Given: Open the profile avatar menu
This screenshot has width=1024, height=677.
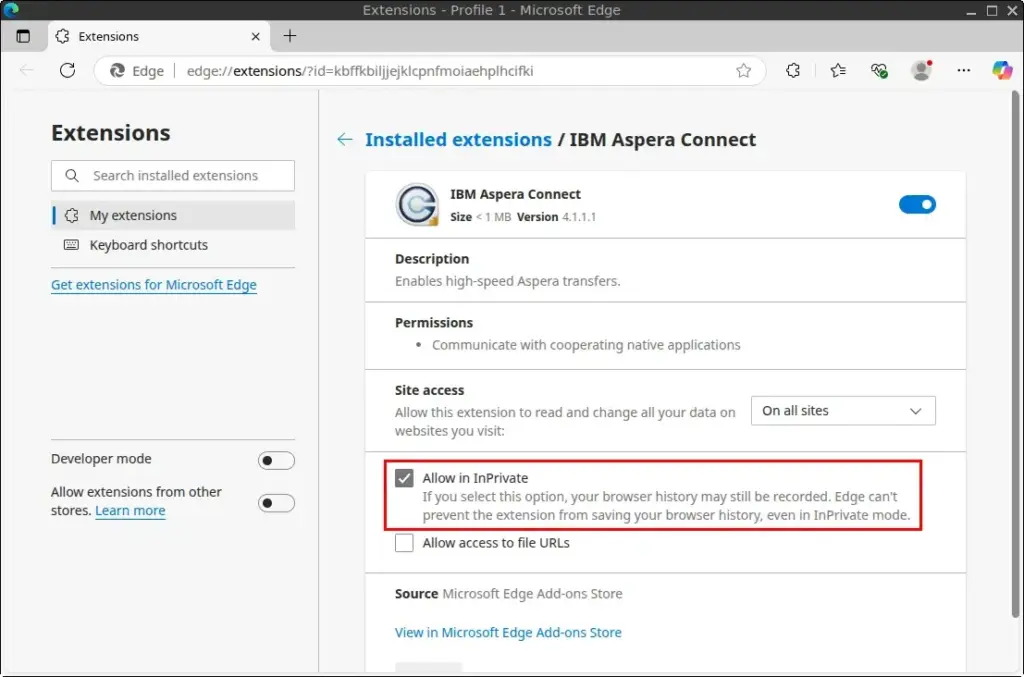Looking at the screenshot, I should [x=921, y=71].
